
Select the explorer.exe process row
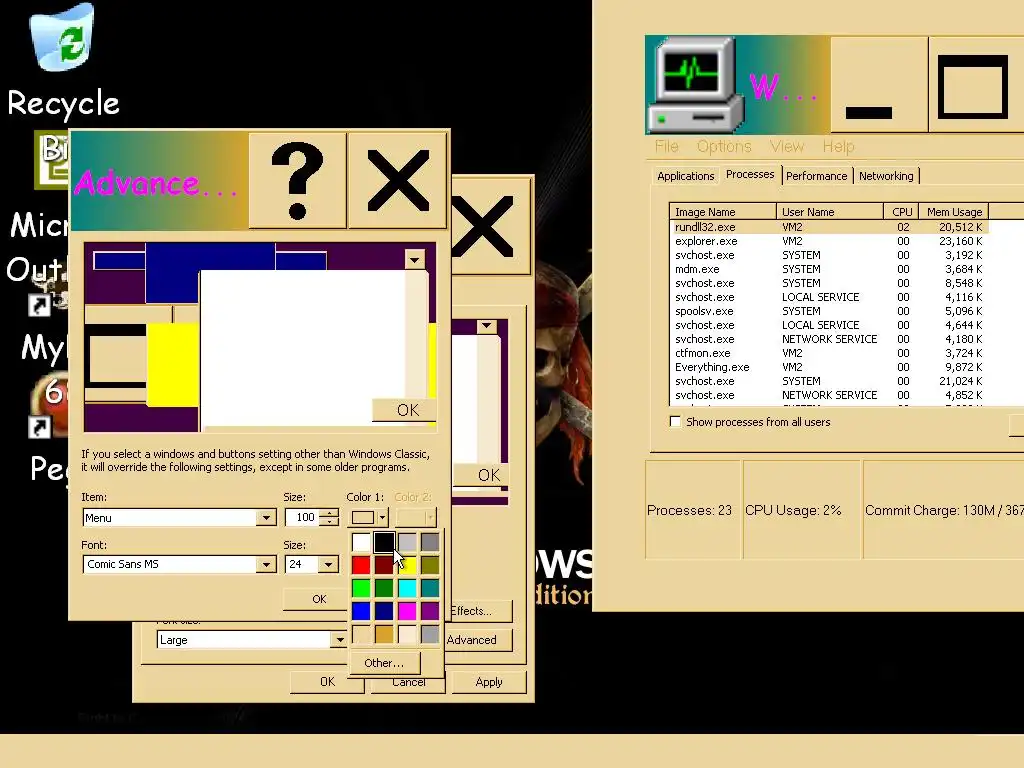(829, 241)
